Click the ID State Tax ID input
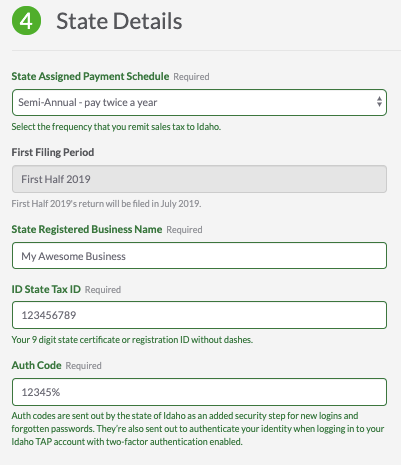This screenshot has width=401, height=465. tap(199, 315)
